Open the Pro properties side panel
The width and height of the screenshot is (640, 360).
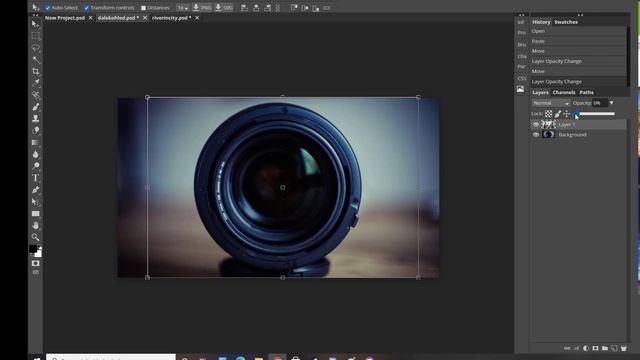[x=521, y=33]
